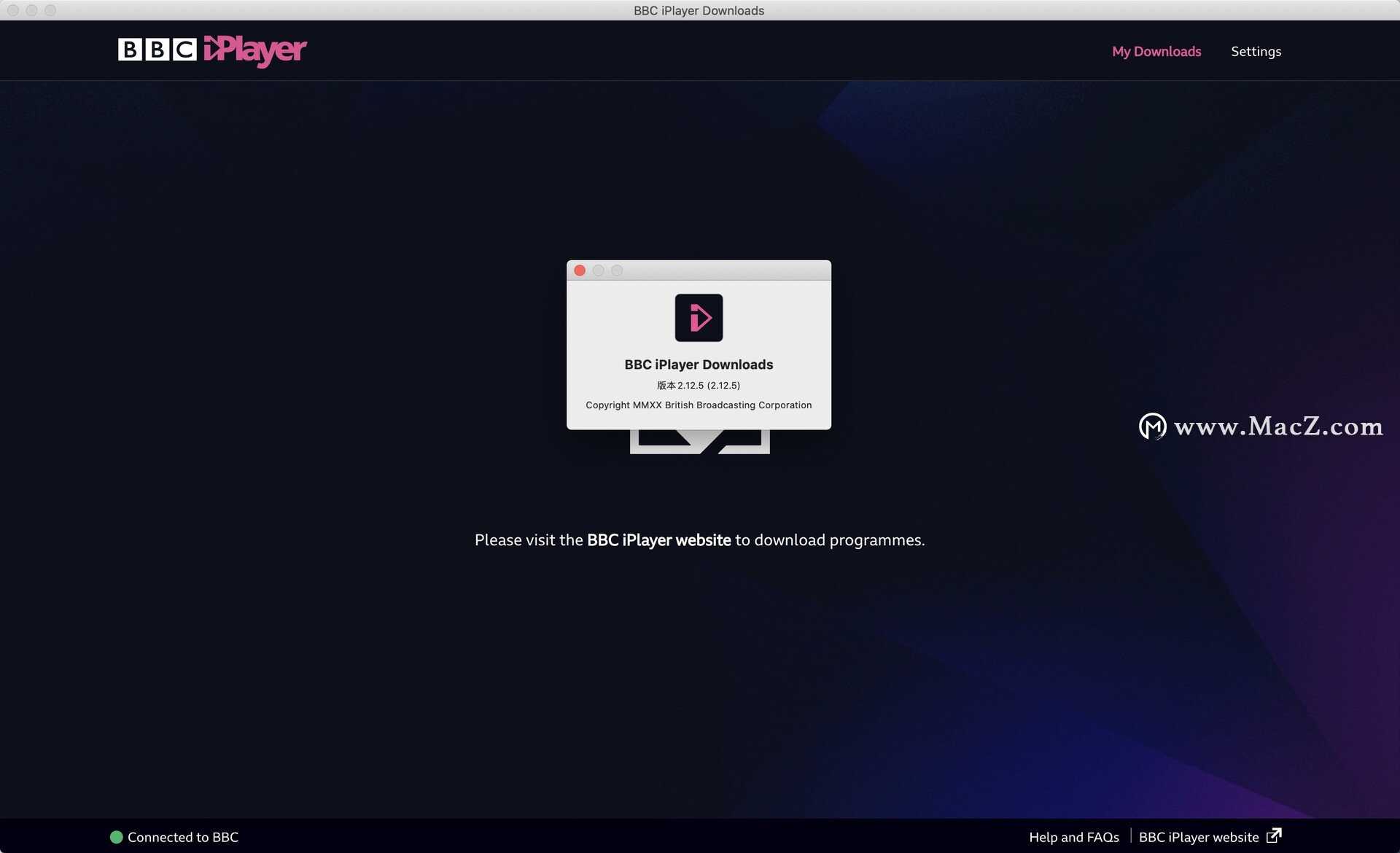Click the large download arrow graphic behind dialog

(699, 442)
